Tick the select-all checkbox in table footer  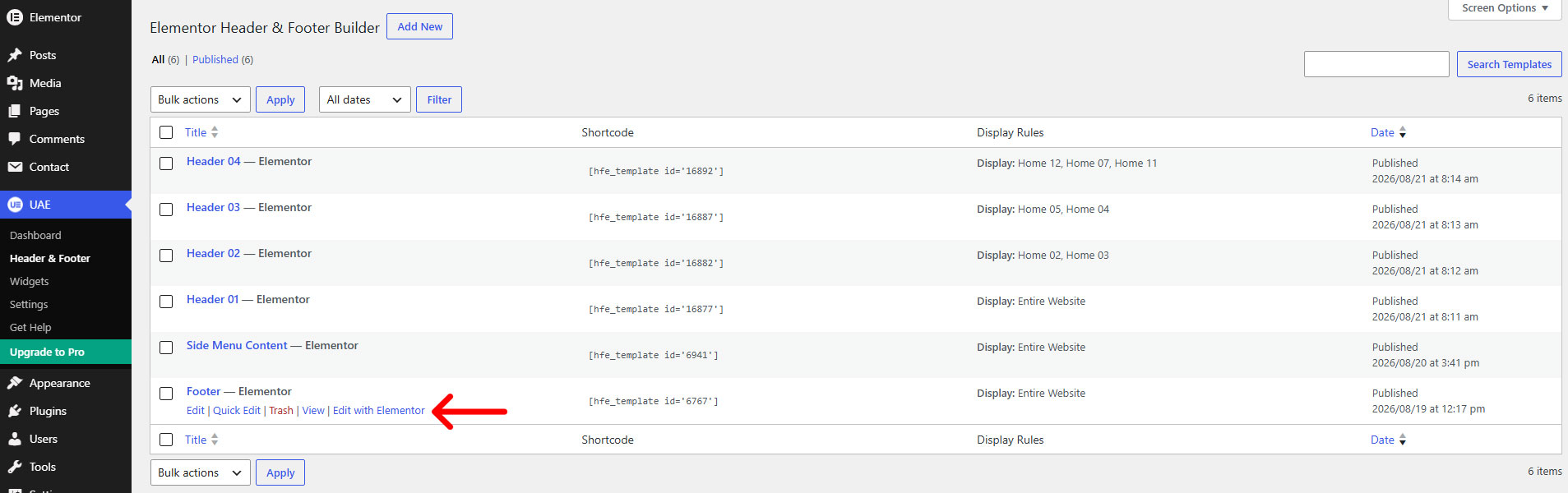[166, 440]
